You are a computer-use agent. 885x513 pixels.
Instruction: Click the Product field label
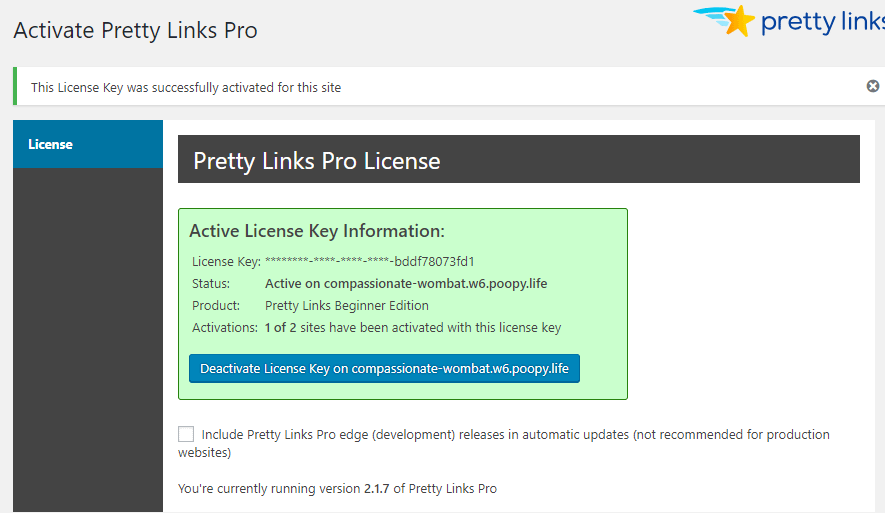coord(216,306)
